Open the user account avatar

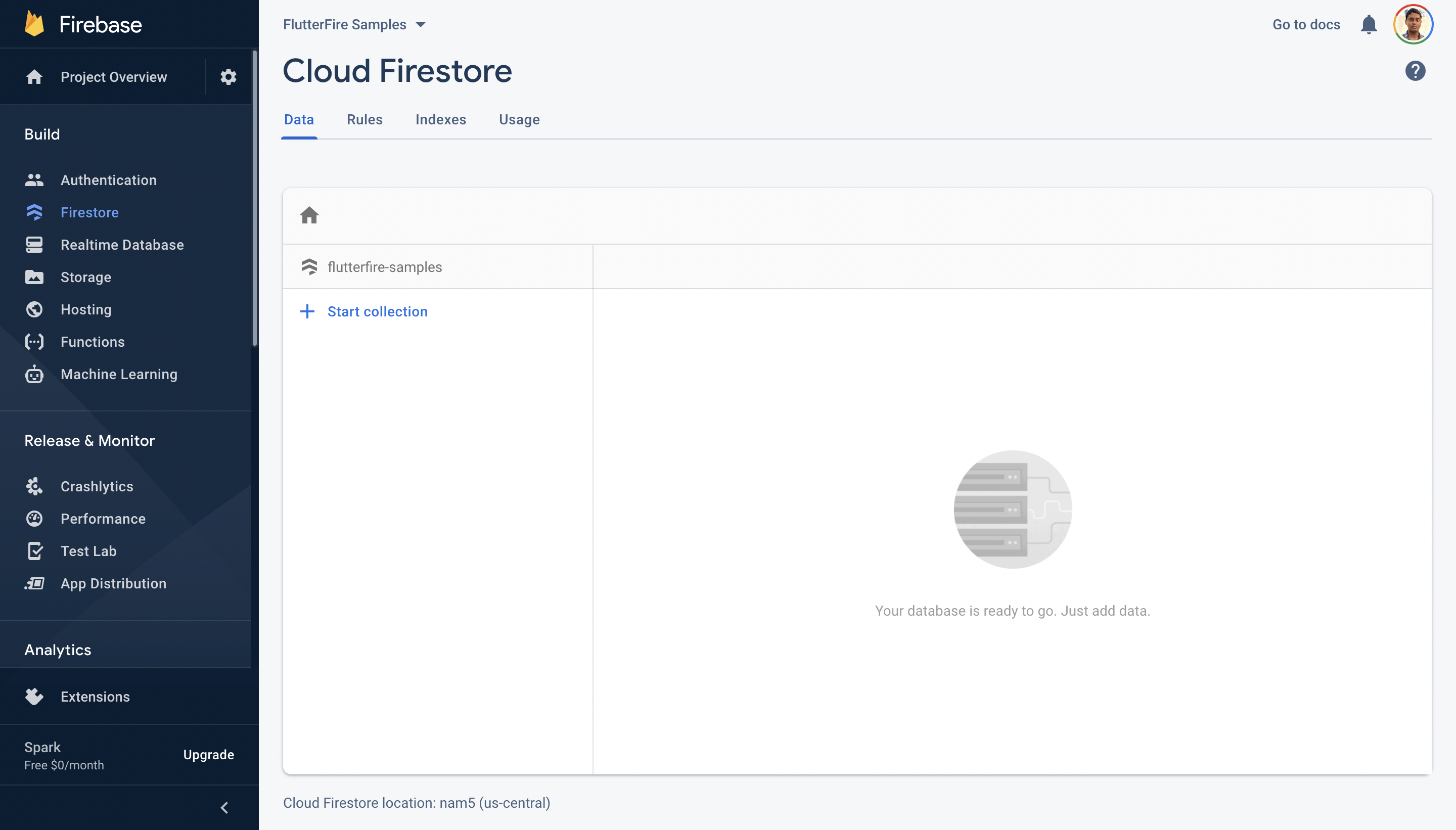pyautogui.click(x=1413, y=24)
